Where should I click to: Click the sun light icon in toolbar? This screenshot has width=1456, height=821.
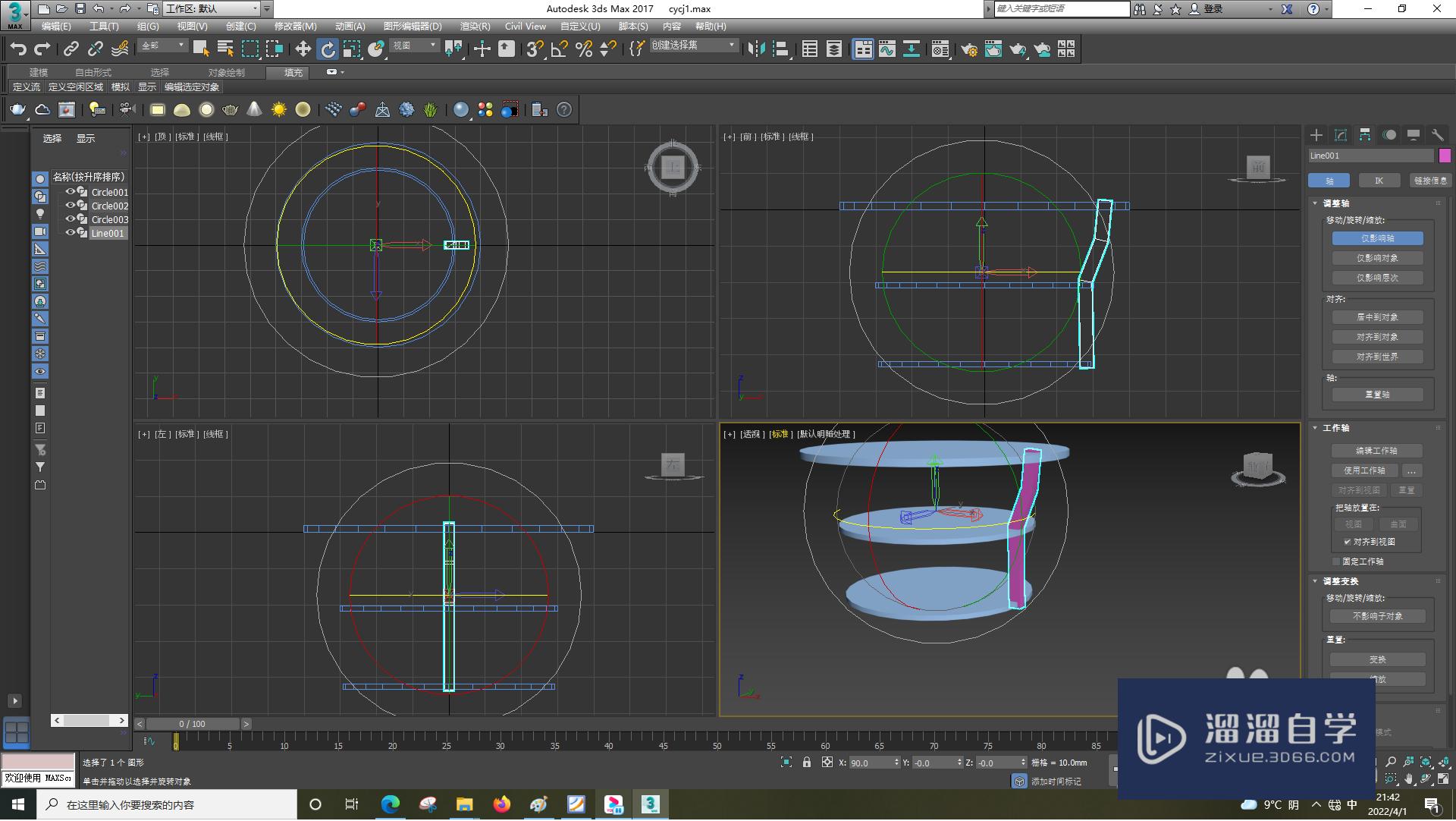click(x=279, y=110)
